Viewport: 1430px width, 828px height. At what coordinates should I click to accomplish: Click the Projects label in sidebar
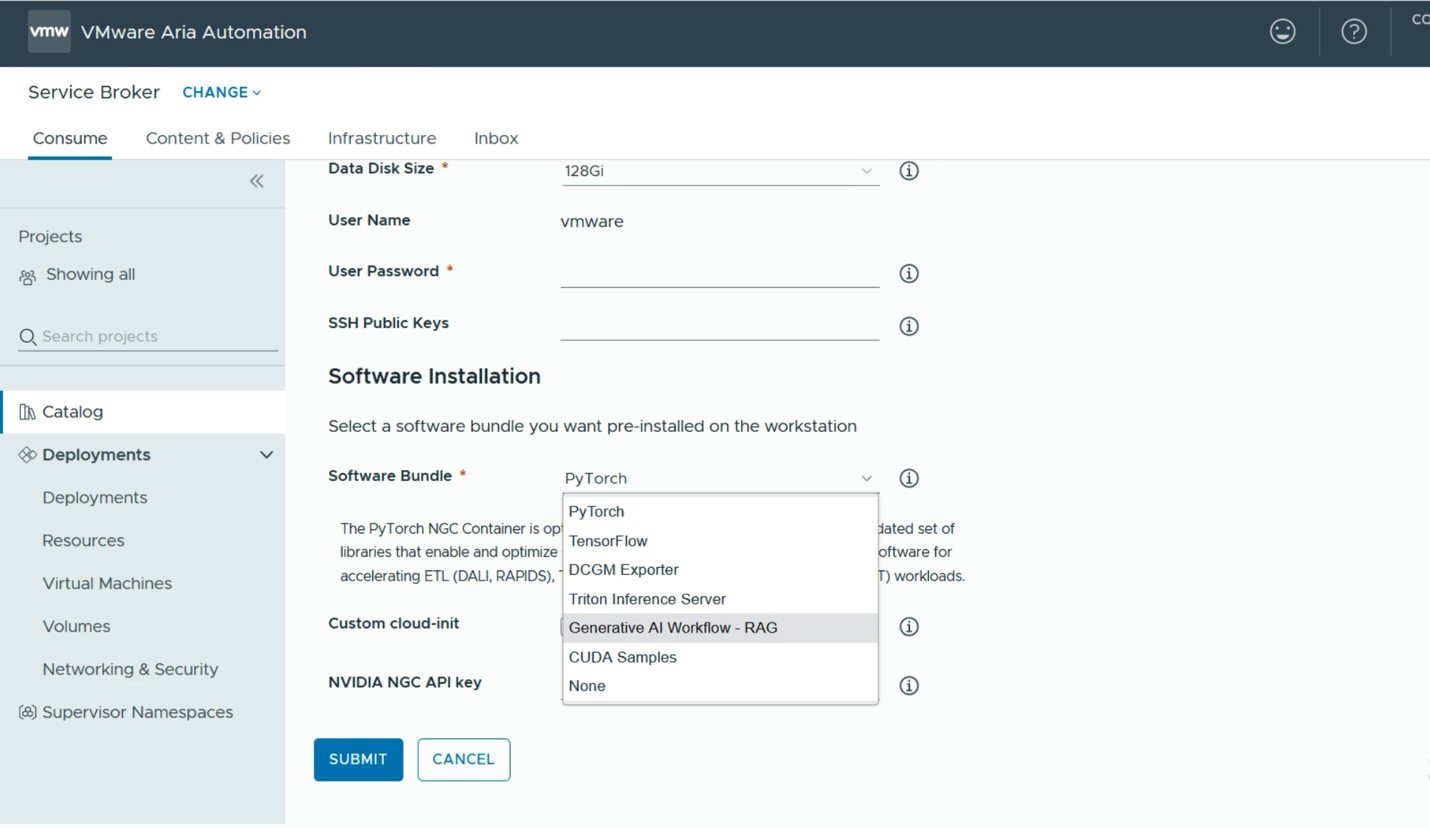50,237
